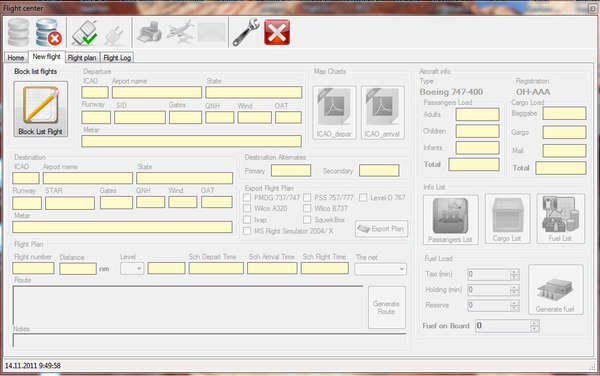Click the date and time in status bar
600x376 pixels.
(x=33, y=366)
